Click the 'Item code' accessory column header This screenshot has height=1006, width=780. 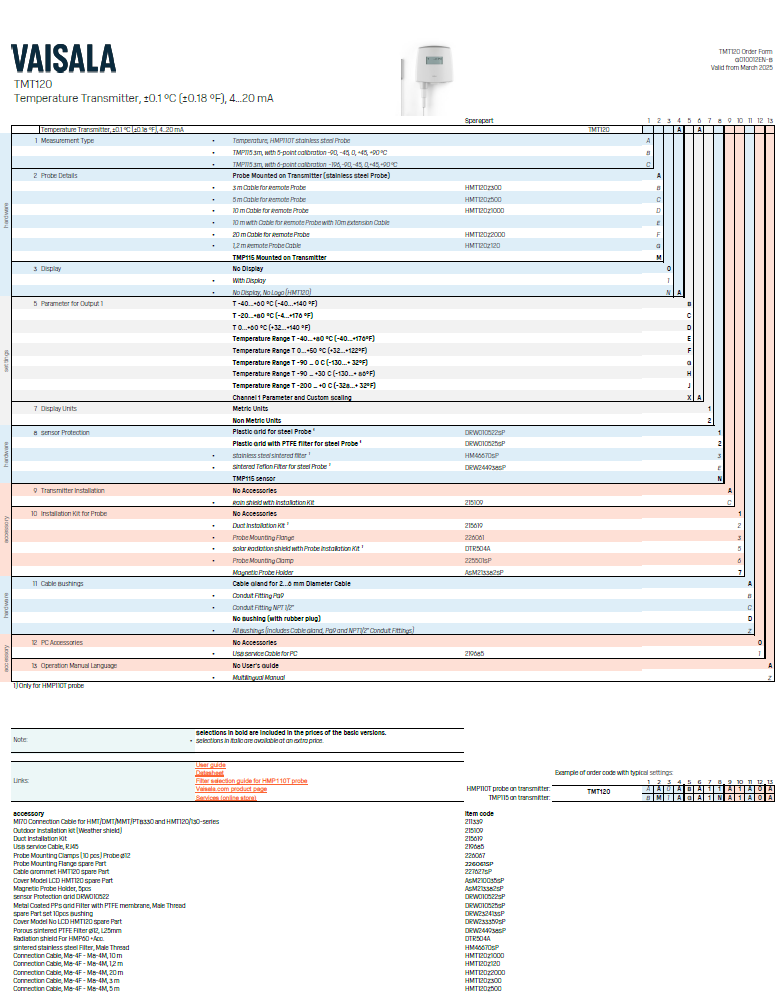pos(479,814)
